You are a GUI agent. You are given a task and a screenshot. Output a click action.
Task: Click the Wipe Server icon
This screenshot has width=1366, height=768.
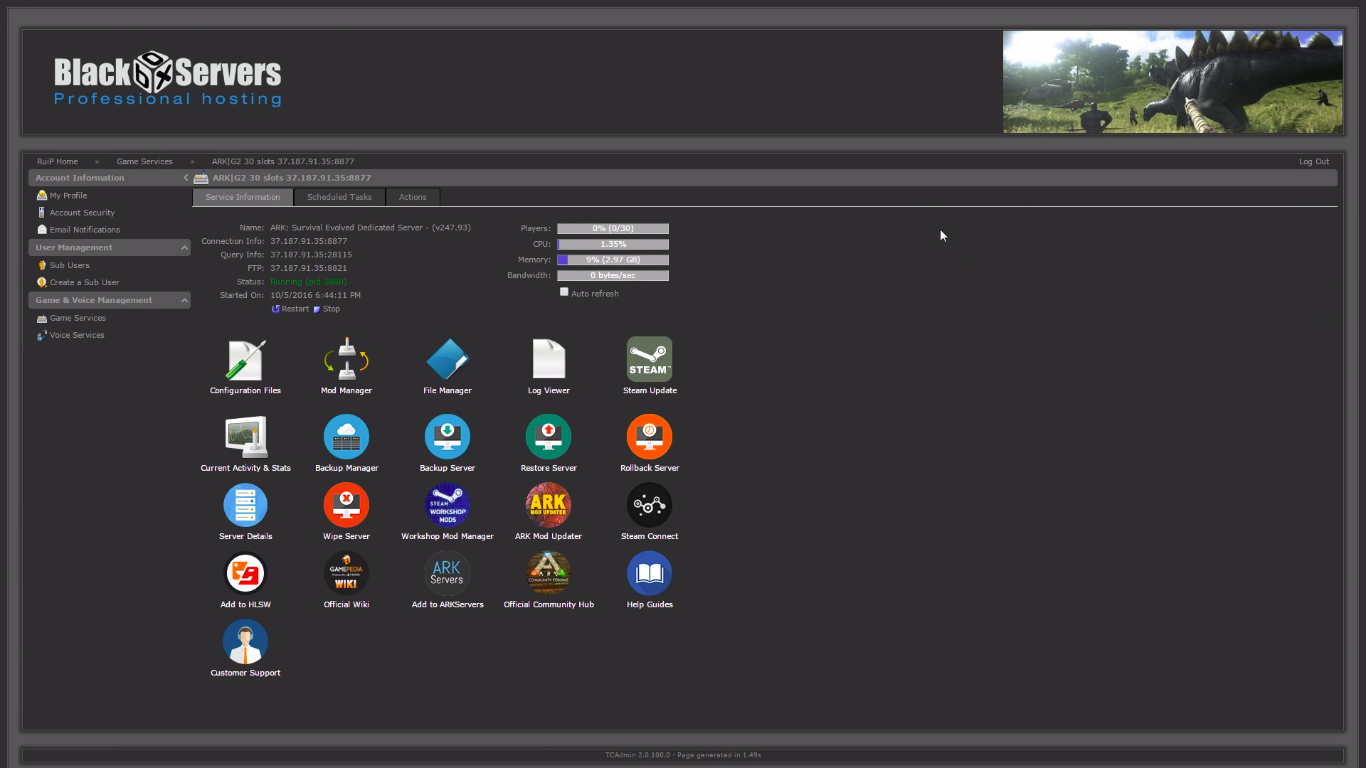tap(346, 505)
